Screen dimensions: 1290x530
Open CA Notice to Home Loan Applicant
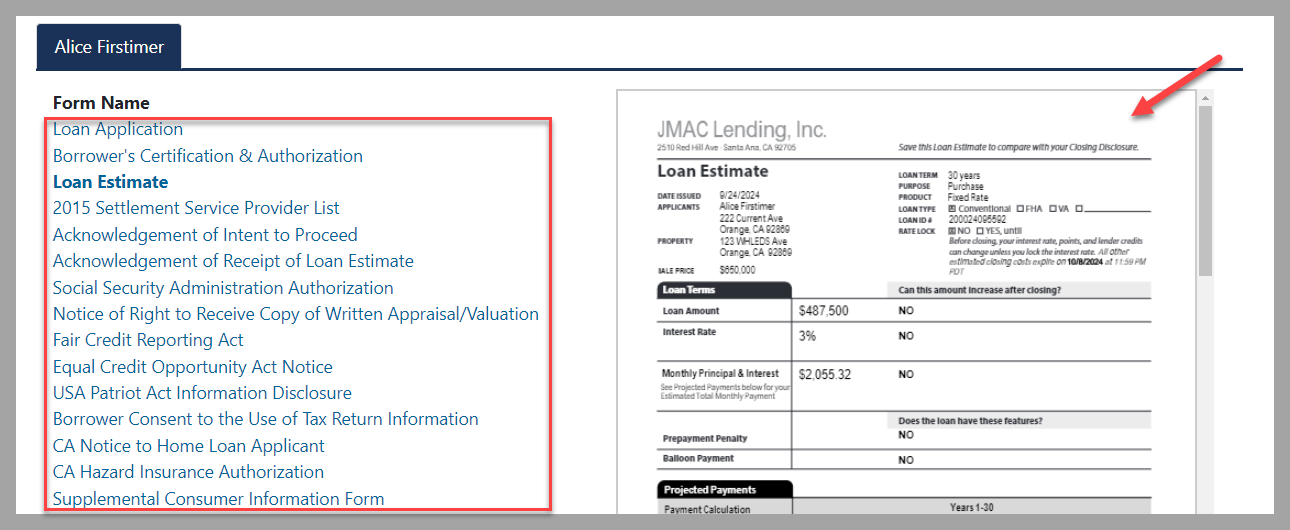[x=189, y=446]
